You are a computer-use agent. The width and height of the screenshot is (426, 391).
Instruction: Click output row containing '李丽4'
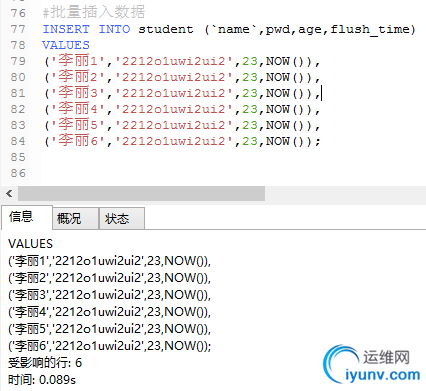click(109, 312)
